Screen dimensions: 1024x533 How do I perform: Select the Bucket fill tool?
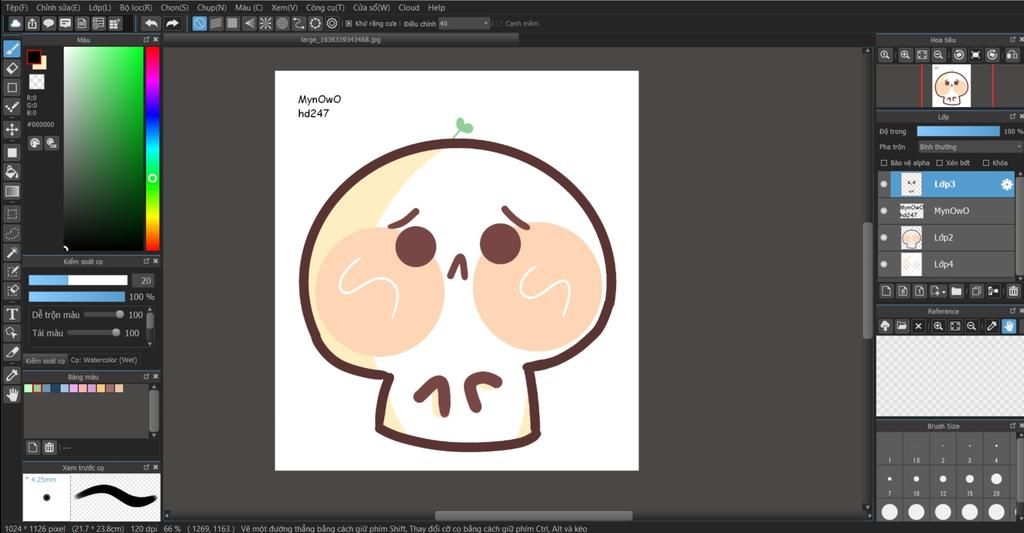tap(12, 171)
